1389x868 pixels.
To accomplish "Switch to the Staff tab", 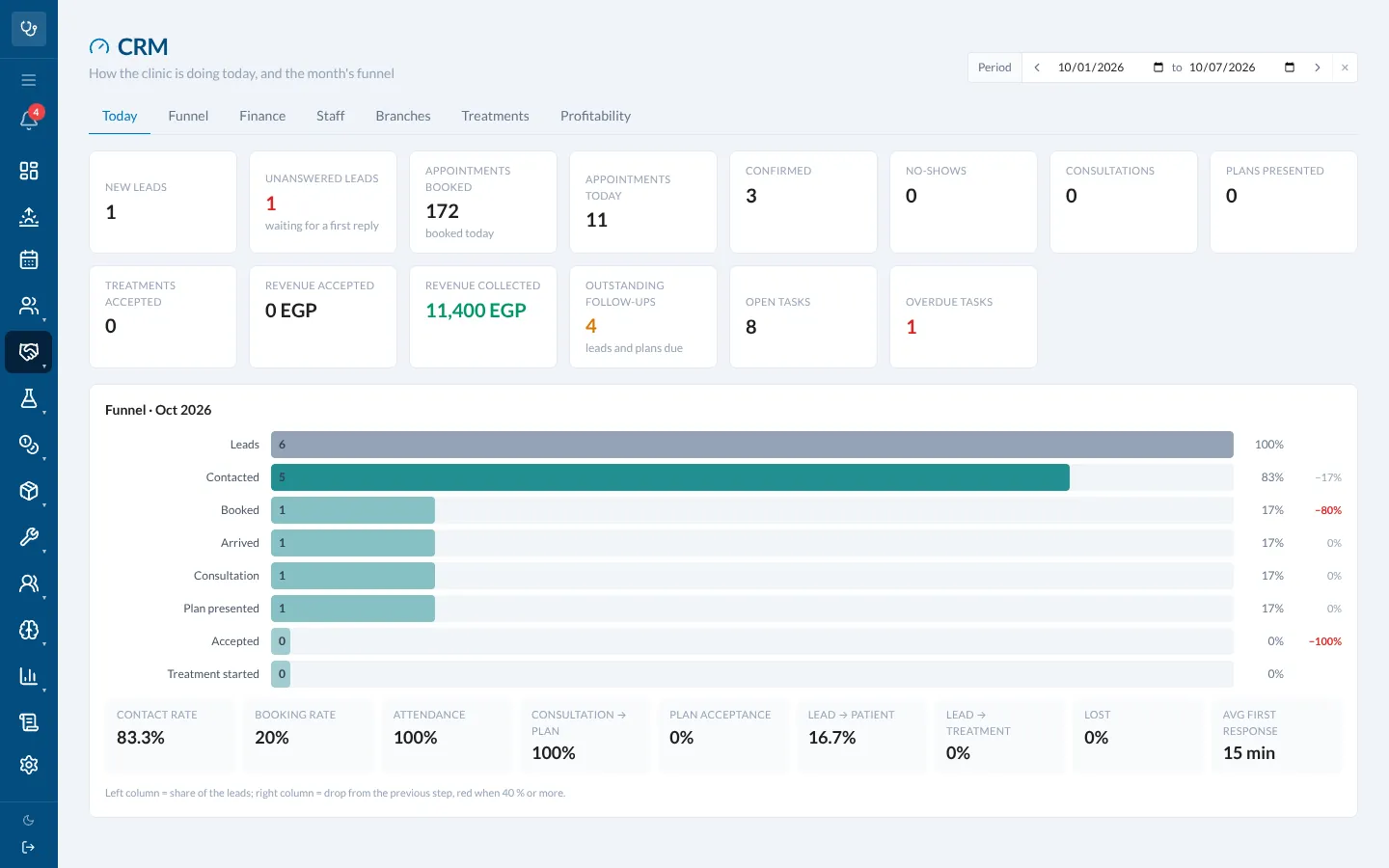I will pos(330,116).
